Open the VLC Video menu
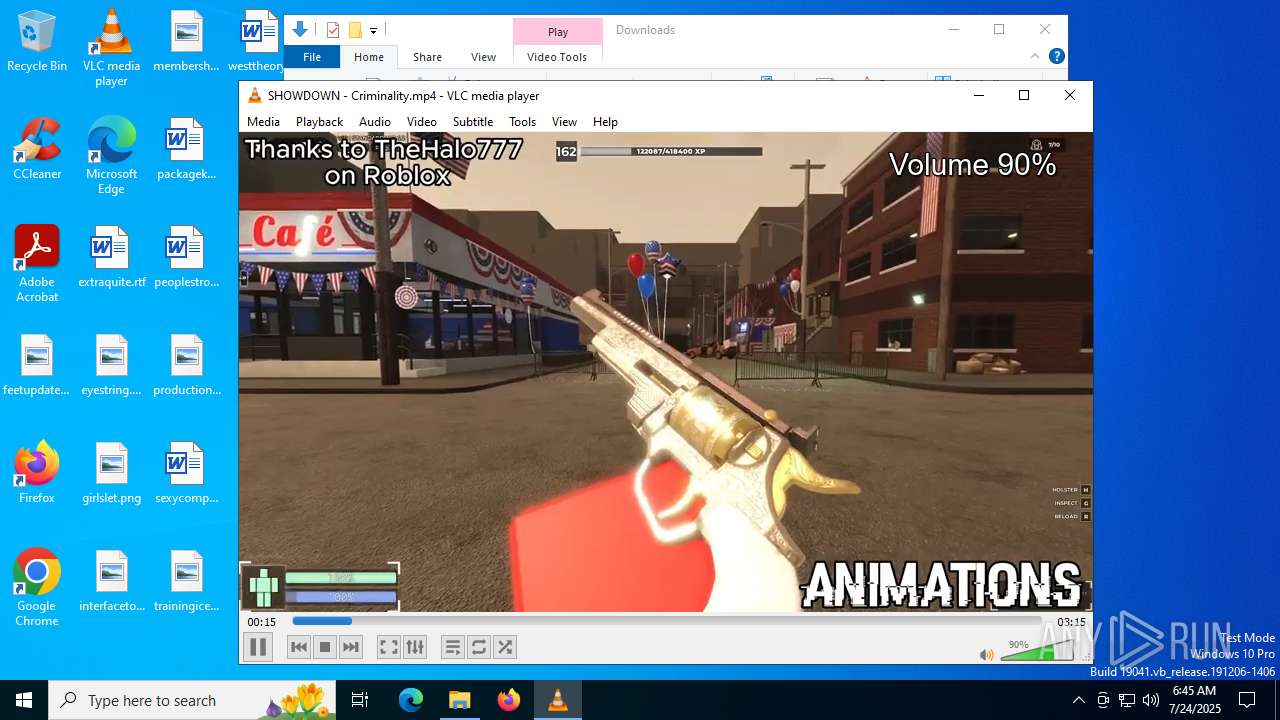The width and height of the screenshot is (1280, 720). click(x=422, y=121)
